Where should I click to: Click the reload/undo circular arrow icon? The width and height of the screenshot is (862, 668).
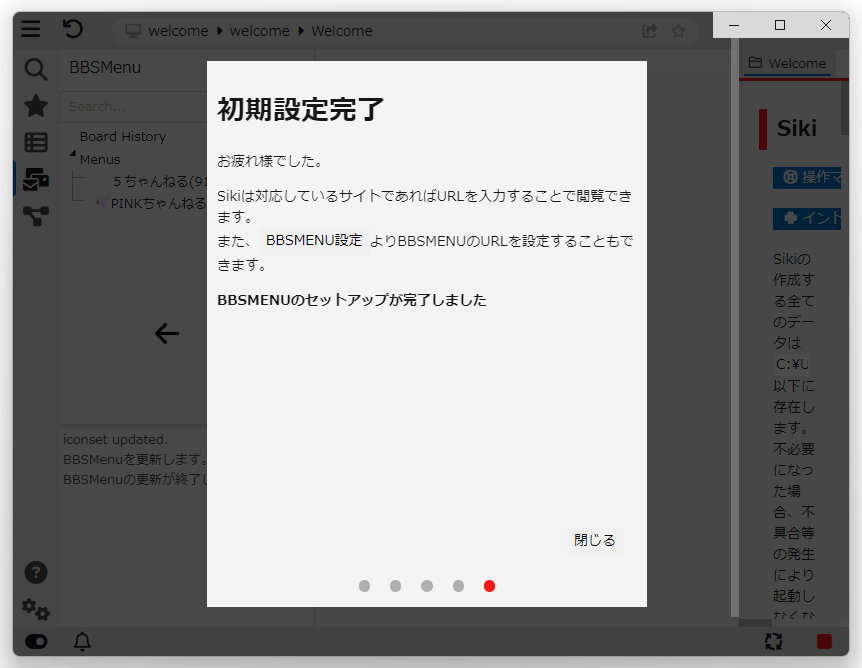coord(73,29)
